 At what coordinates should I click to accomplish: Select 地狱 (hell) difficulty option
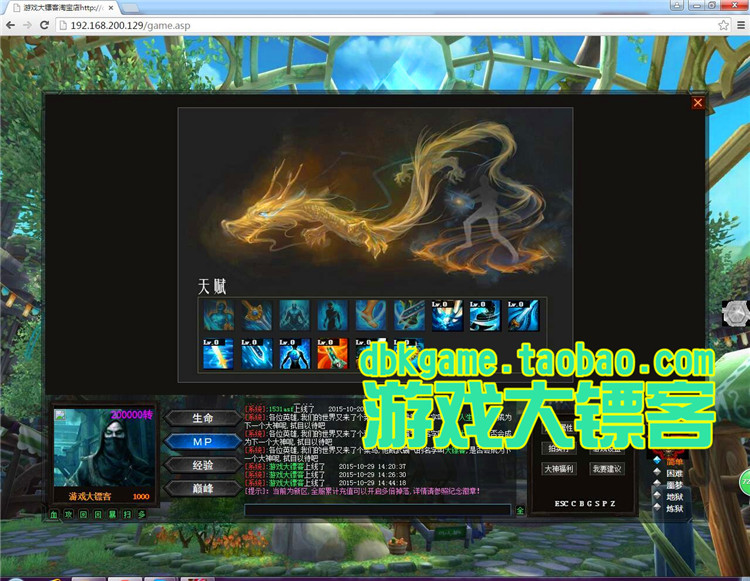point(669,497)
